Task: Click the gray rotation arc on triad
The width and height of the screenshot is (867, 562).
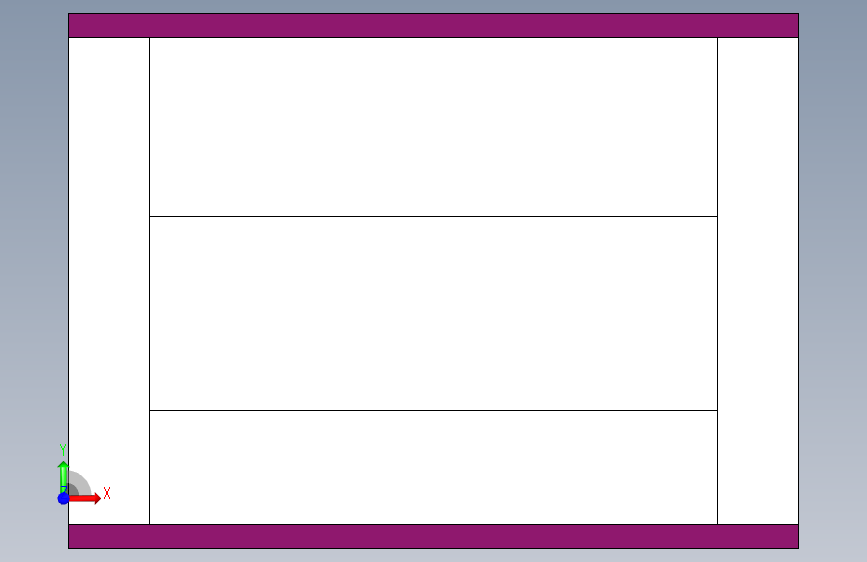Action: (81, 481)
